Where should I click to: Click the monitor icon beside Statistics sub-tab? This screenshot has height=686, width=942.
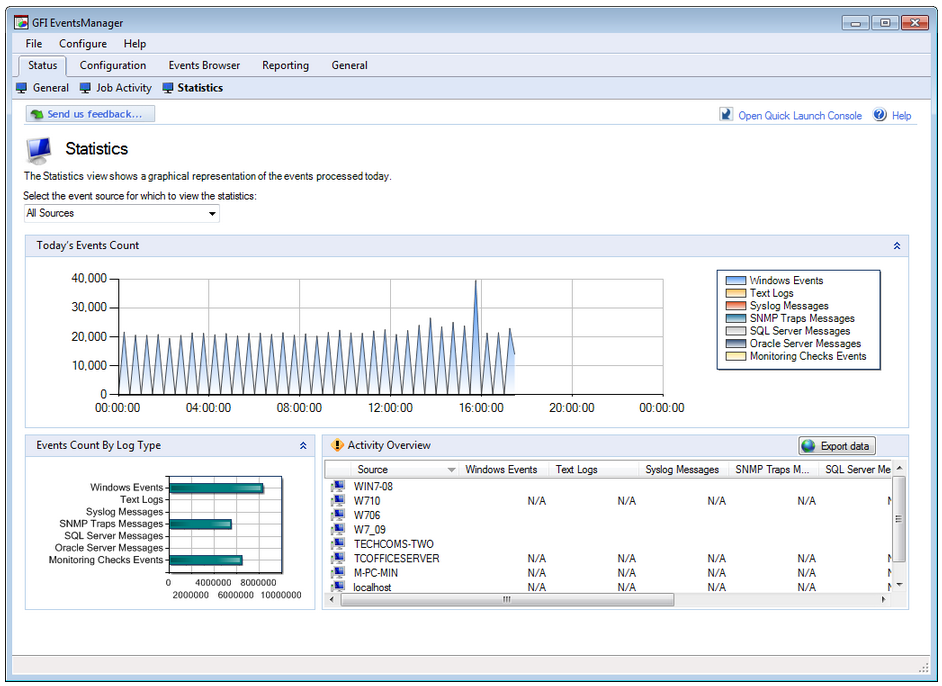[x=168, y=88]
